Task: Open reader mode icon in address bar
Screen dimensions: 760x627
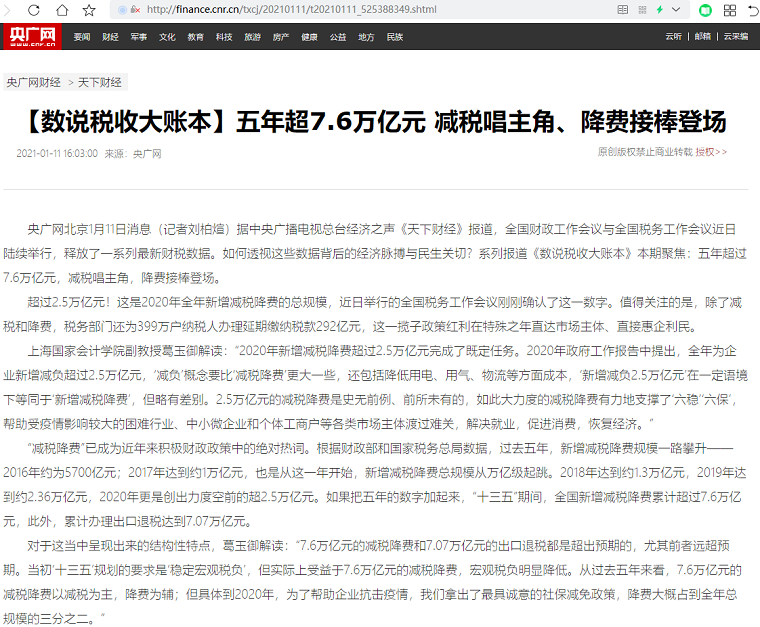Action: pos(623,10)
